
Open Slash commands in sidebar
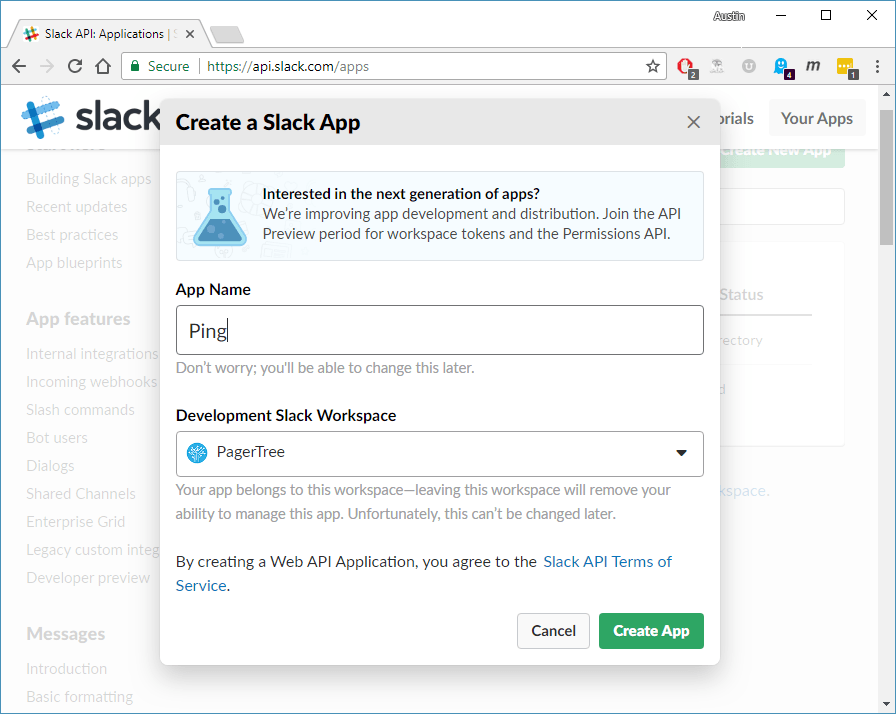[80, 410]
